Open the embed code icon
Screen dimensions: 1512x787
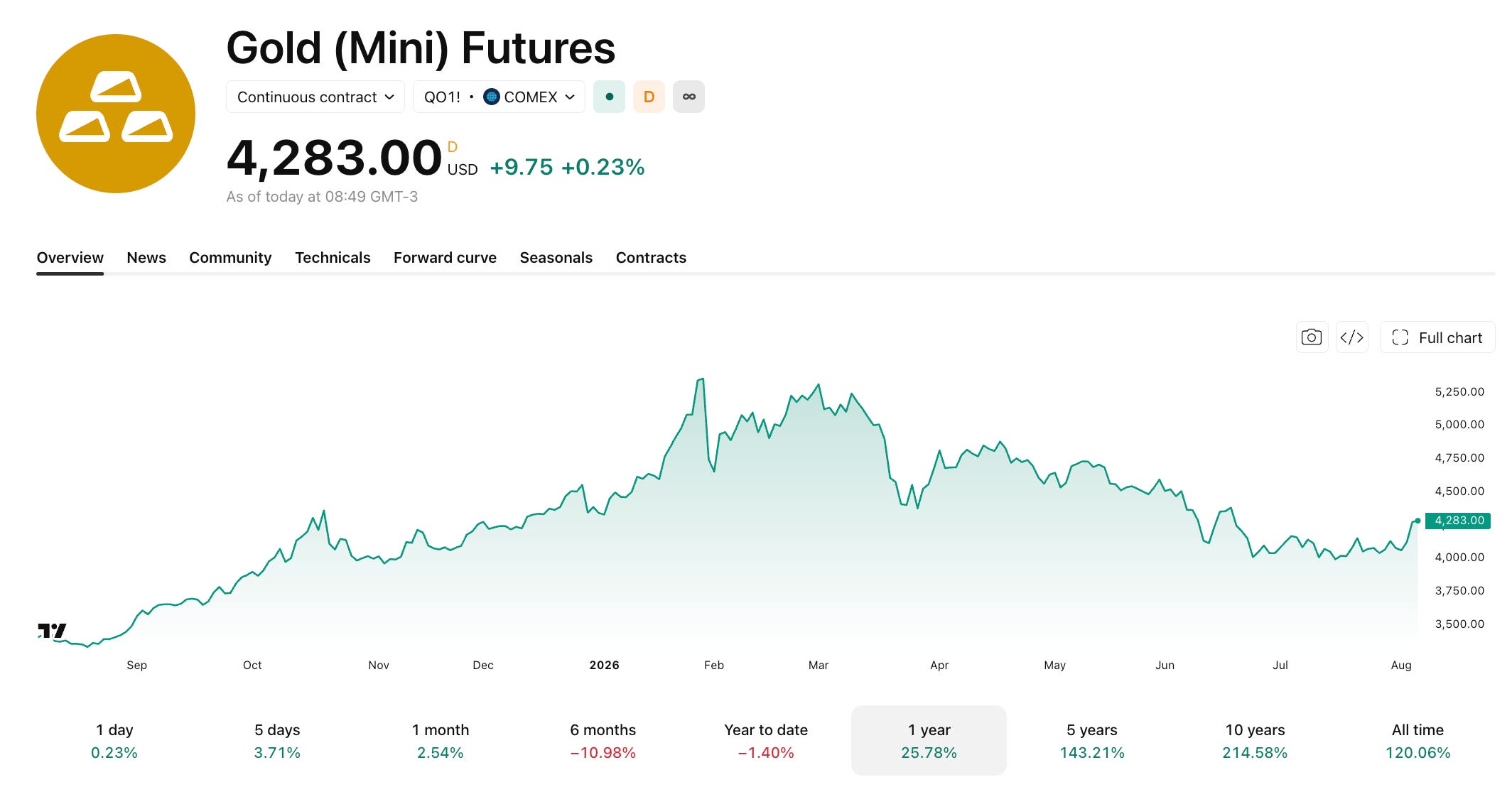tap(1351, 337)
